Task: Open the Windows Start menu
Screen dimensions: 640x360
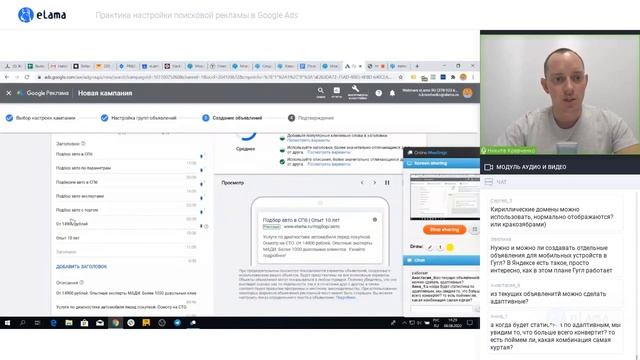Action: 7,323
